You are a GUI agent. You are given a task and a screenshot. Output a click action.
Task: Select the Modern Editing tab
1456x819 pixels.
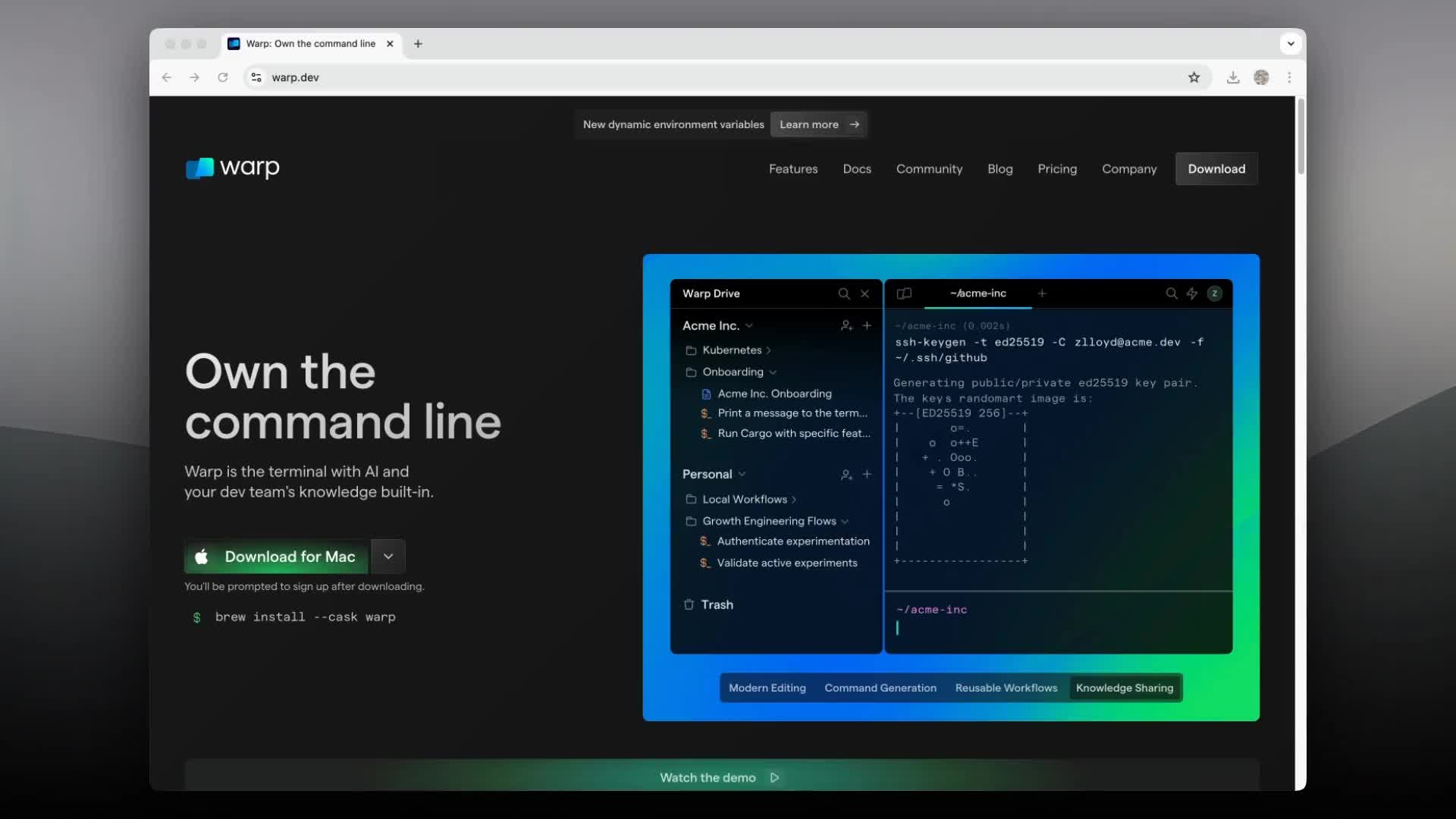[767, 688]
